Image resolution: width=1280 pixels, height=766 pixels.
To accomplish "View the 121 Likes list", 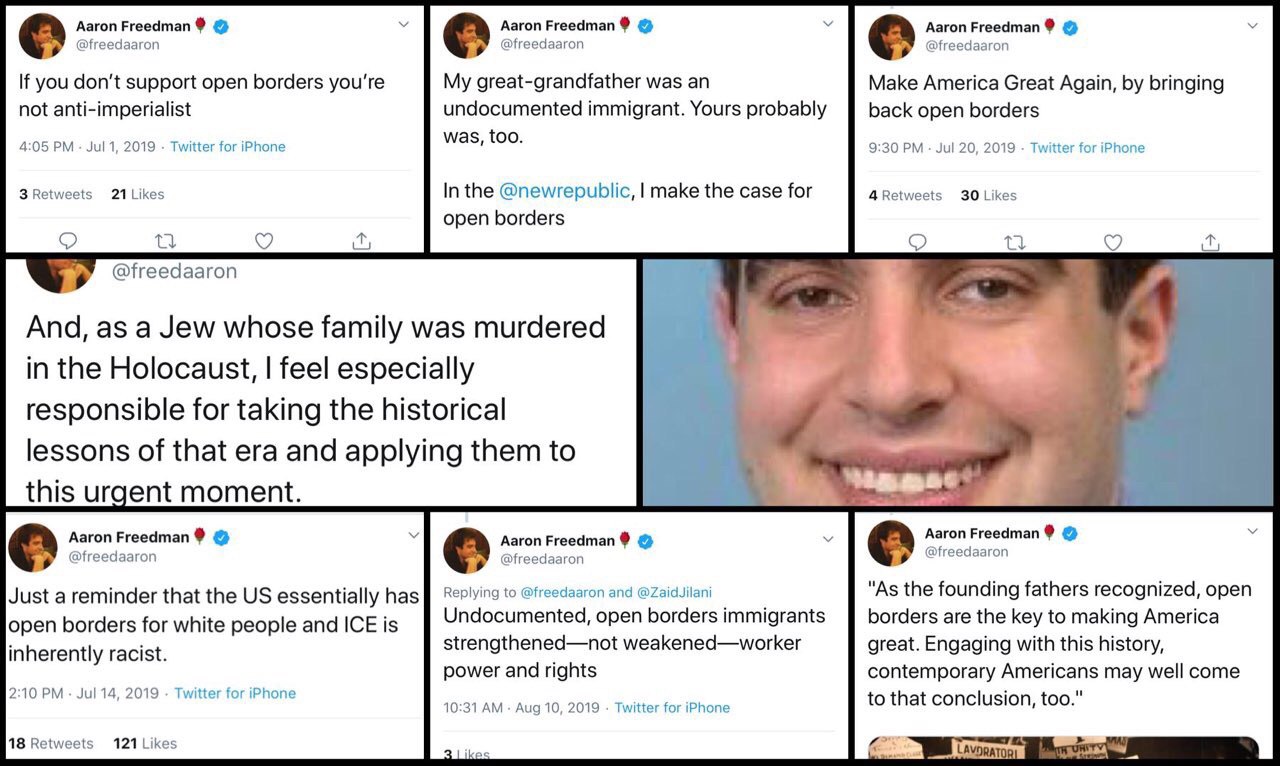I will pos(144,743).
